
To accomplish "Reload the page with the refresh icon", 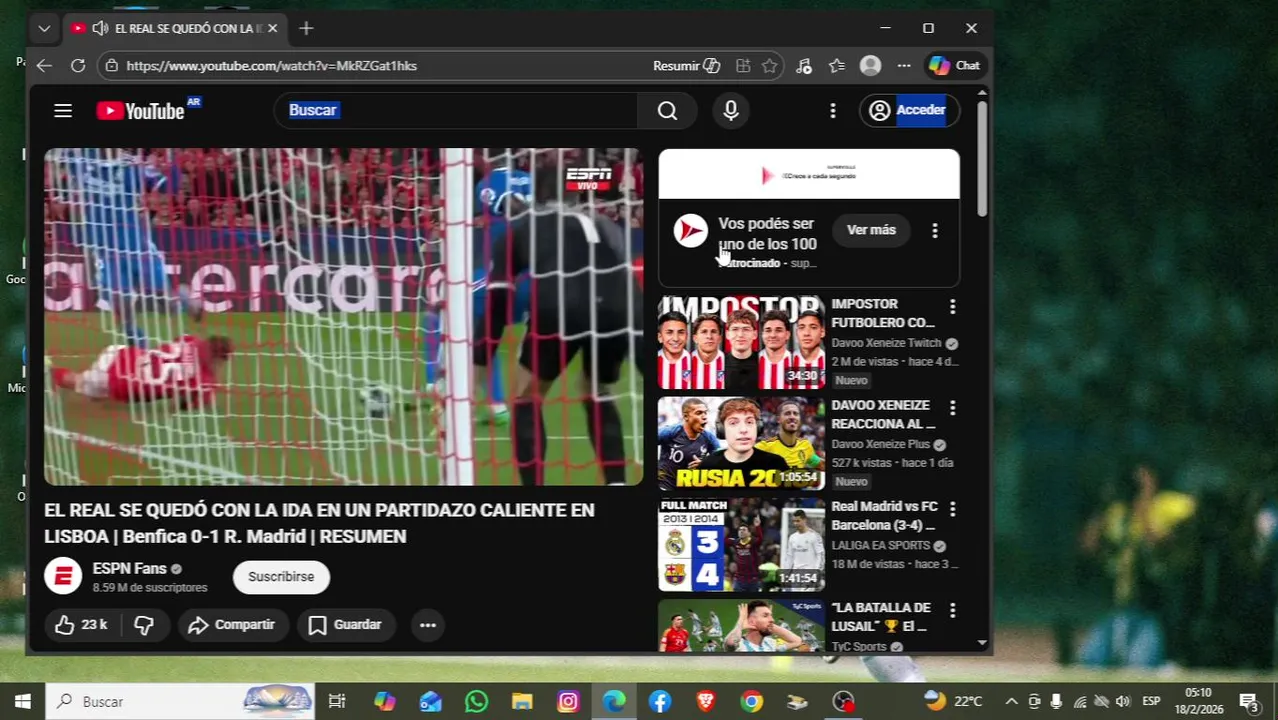I will [78, 66].
